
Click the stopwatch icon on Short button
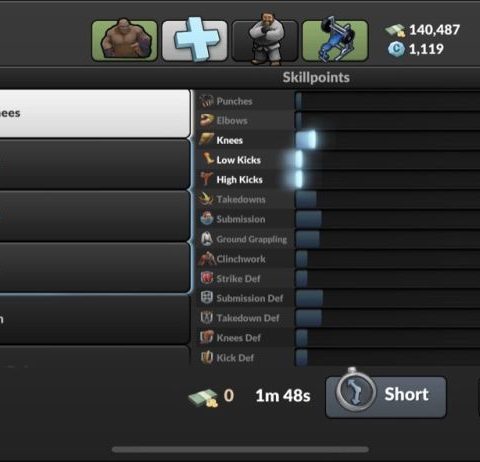[355, 392]
